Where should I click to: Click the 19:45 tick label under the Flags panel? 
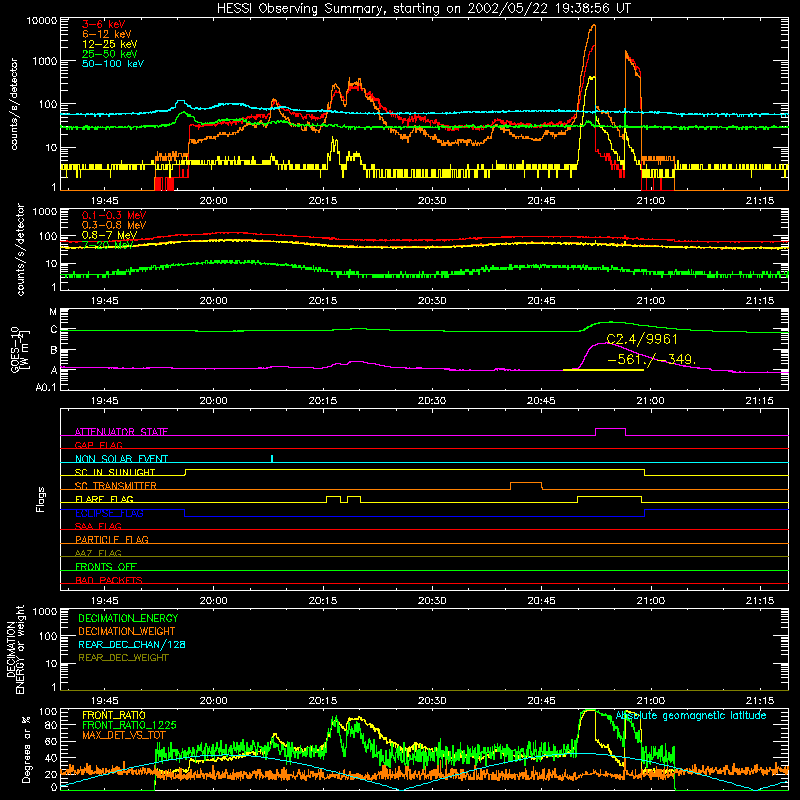click(x=105, y=601)
